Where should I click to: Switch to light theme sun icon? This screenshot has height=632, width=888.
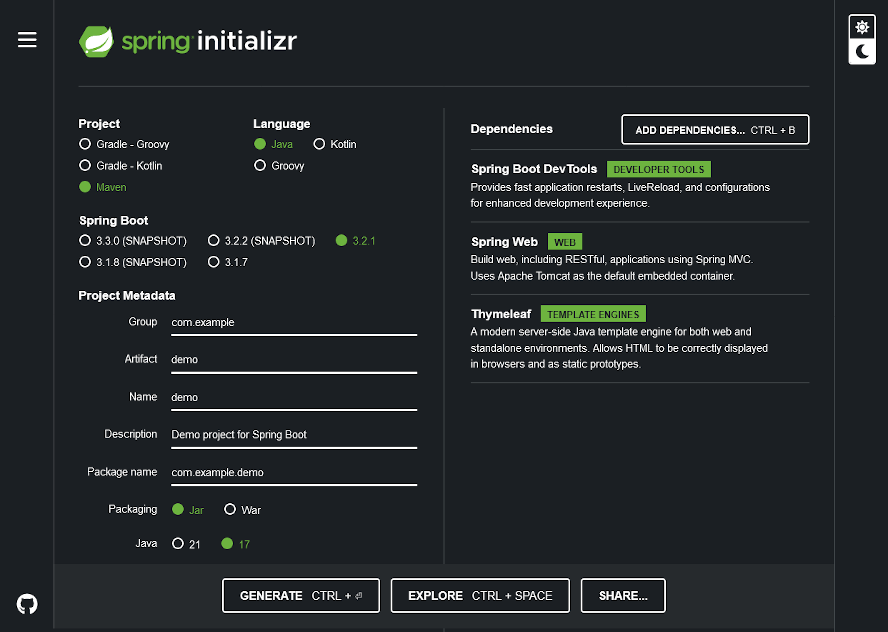pos(862,27)
